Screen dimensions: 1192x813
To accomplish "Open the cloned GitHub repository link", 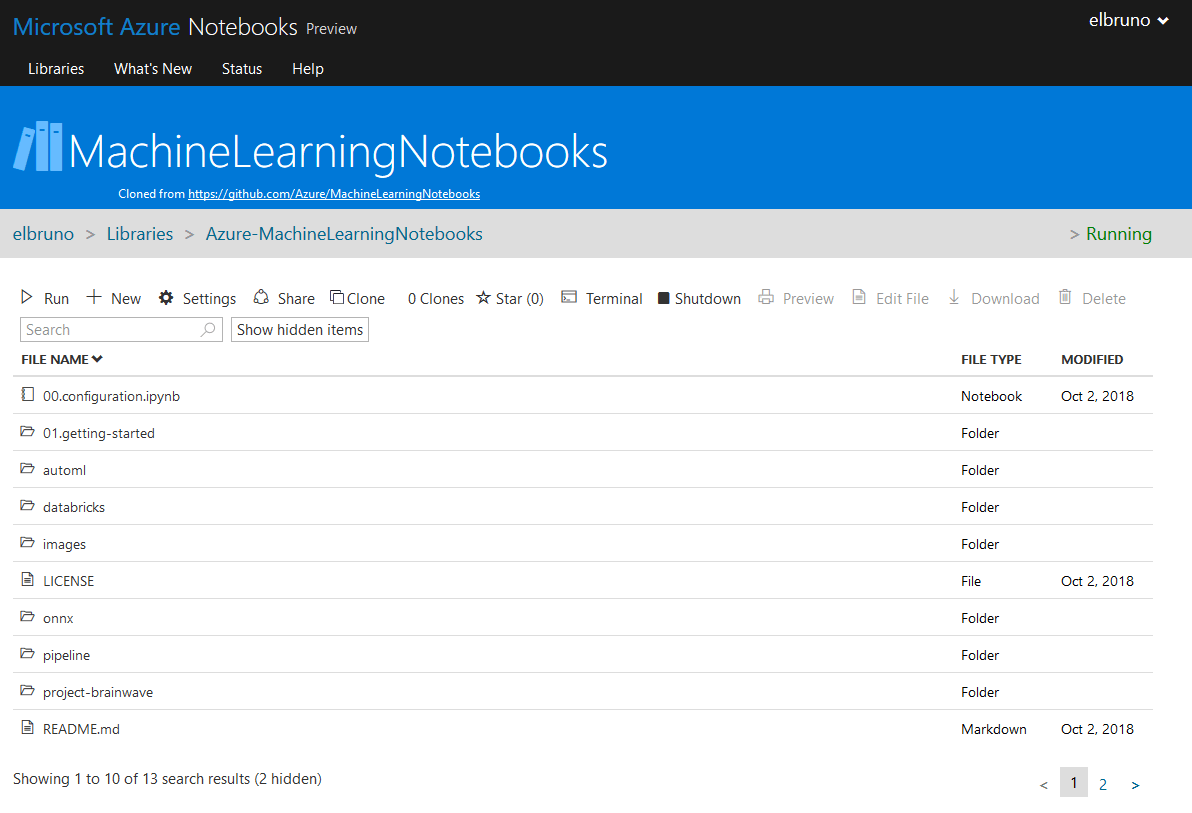I will coord(334,193).
